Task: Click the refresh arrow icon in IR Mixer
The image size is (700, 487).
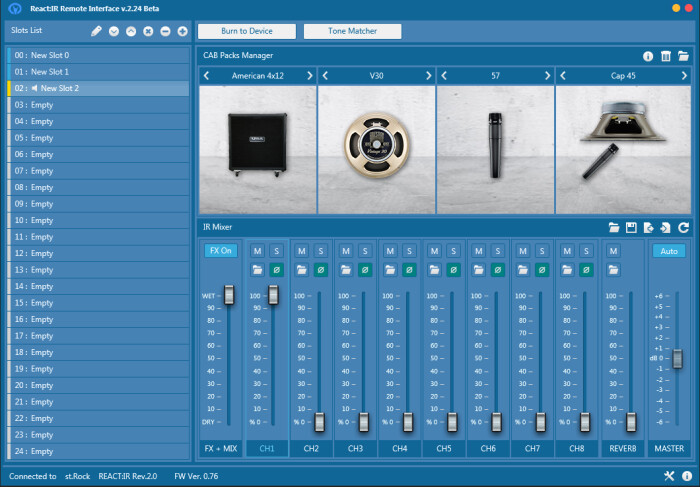Action: click(683, 228)
